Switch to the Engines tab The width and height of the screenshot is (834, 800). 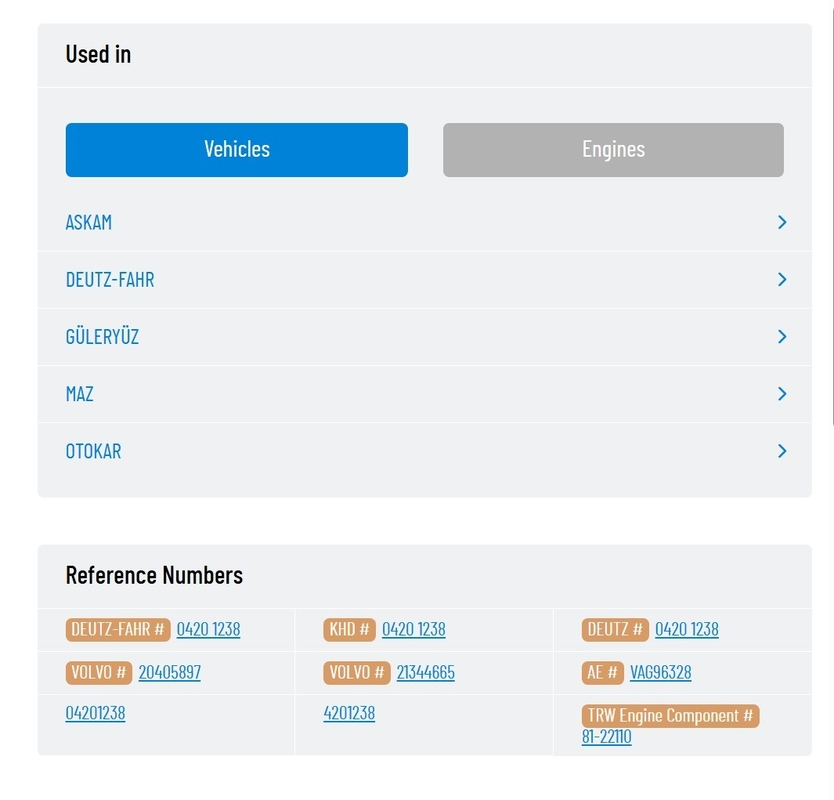pos(613,149)
